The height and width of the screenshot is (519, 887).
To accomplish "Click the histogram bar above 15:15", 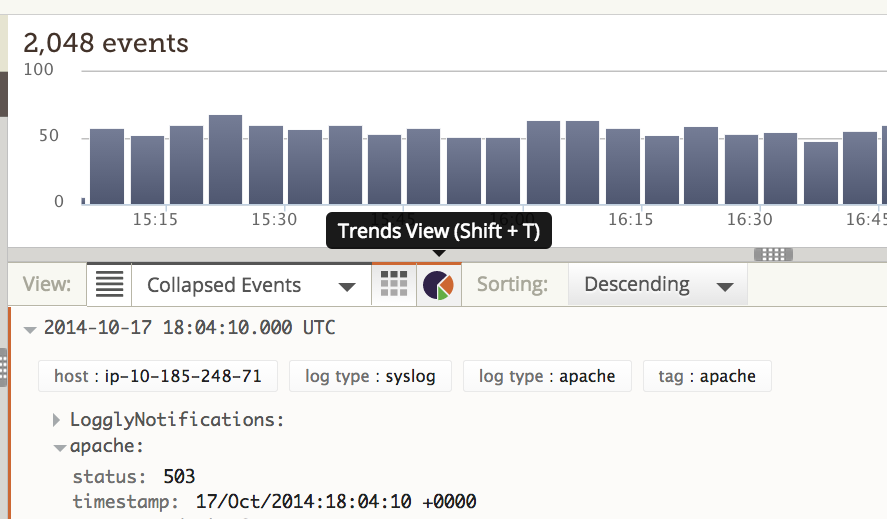I will coord(147,170).
